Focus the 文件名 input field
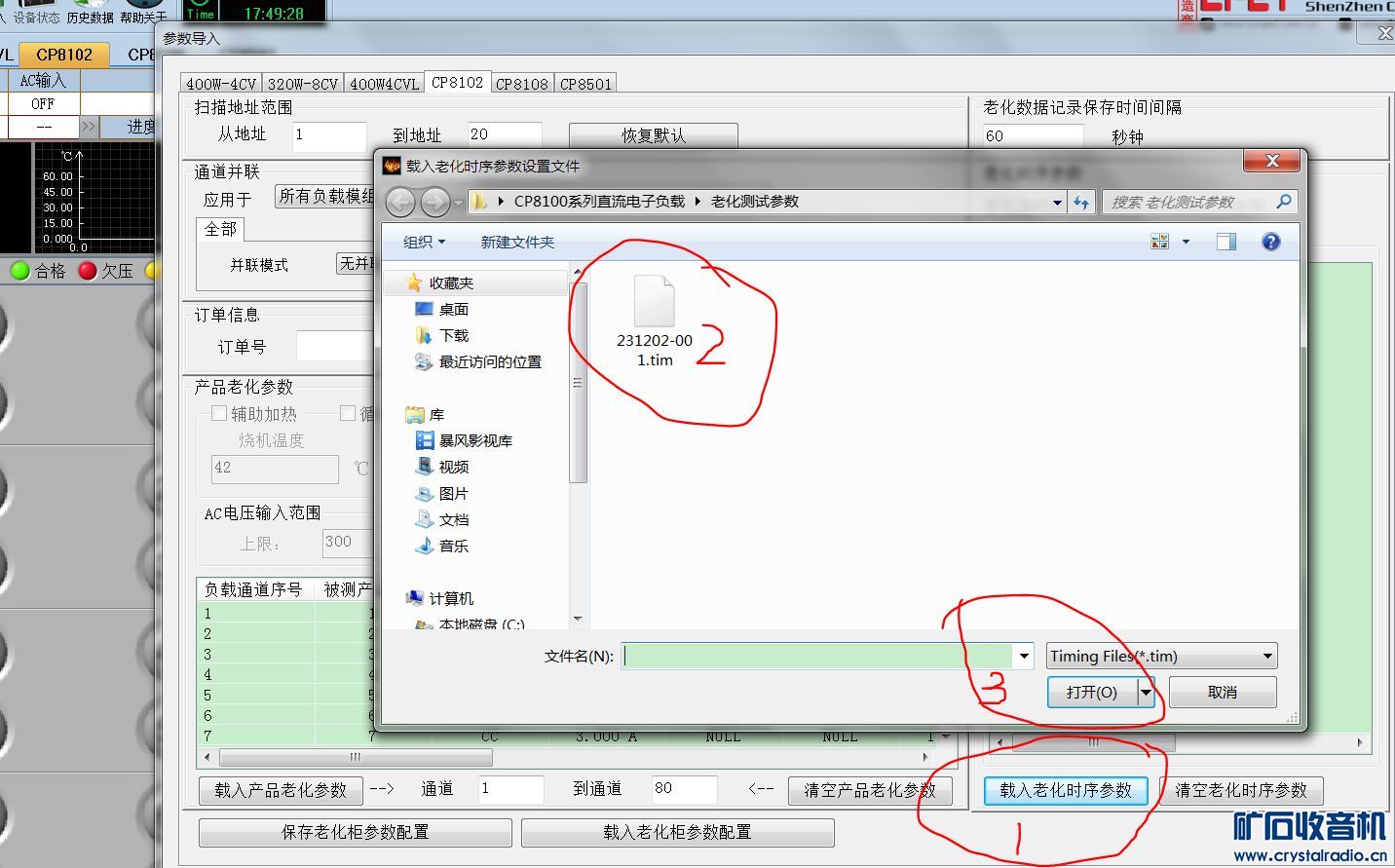Image resolution: width=1395 pixels, height=868 pixels. pyautogui.click(x=816, y=656)
